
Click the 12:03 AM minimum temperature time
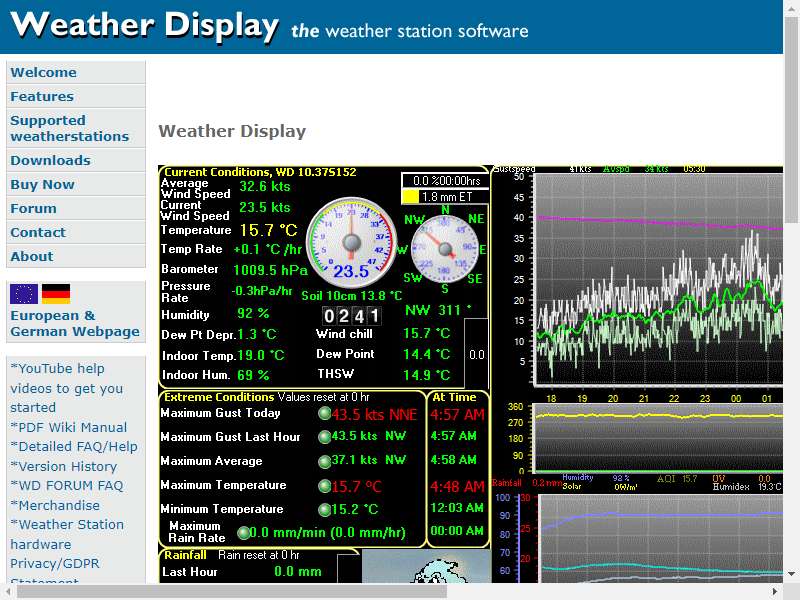click(x=457, y=508)
